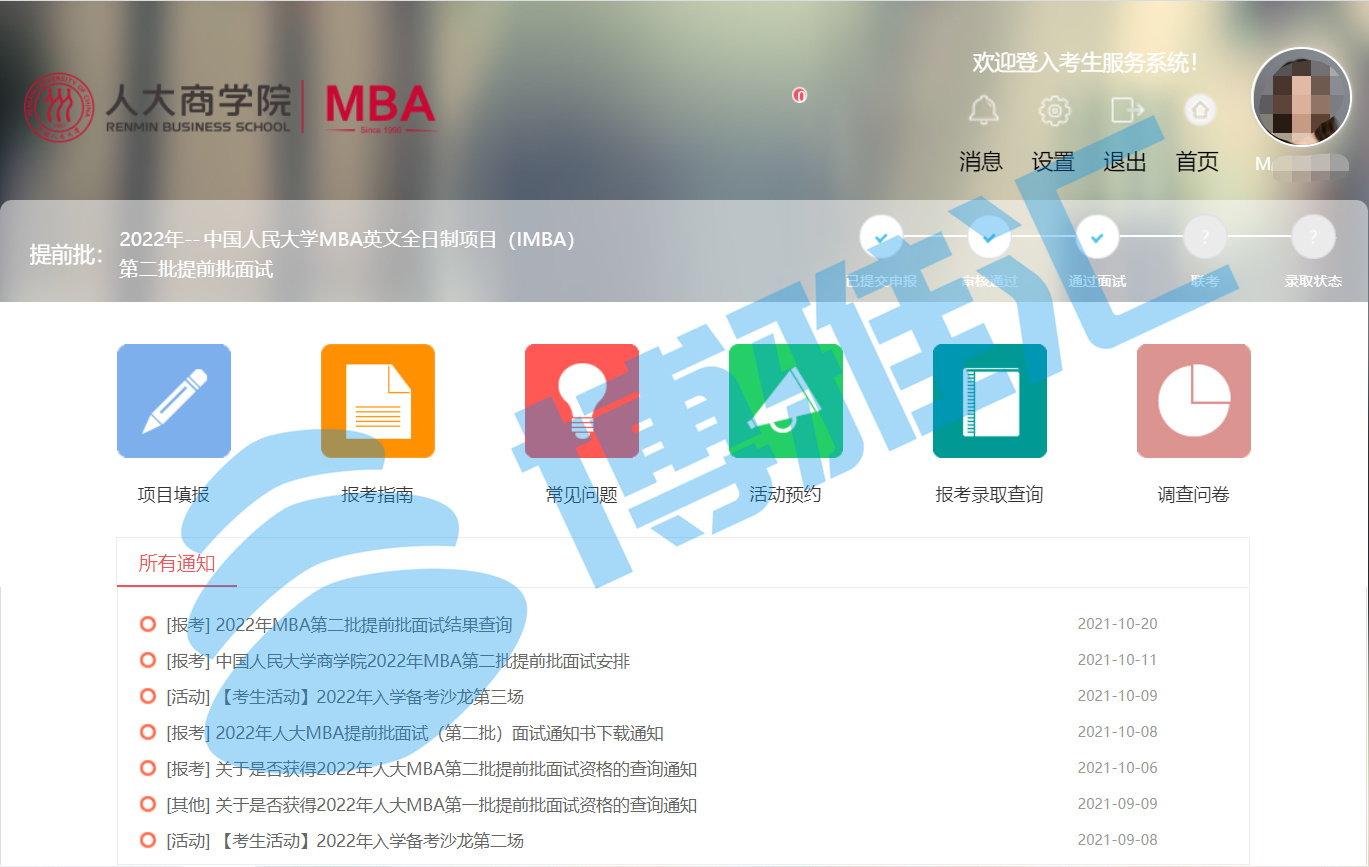
Task: Click the date 2021-10-09
Action: (1117, 696)
